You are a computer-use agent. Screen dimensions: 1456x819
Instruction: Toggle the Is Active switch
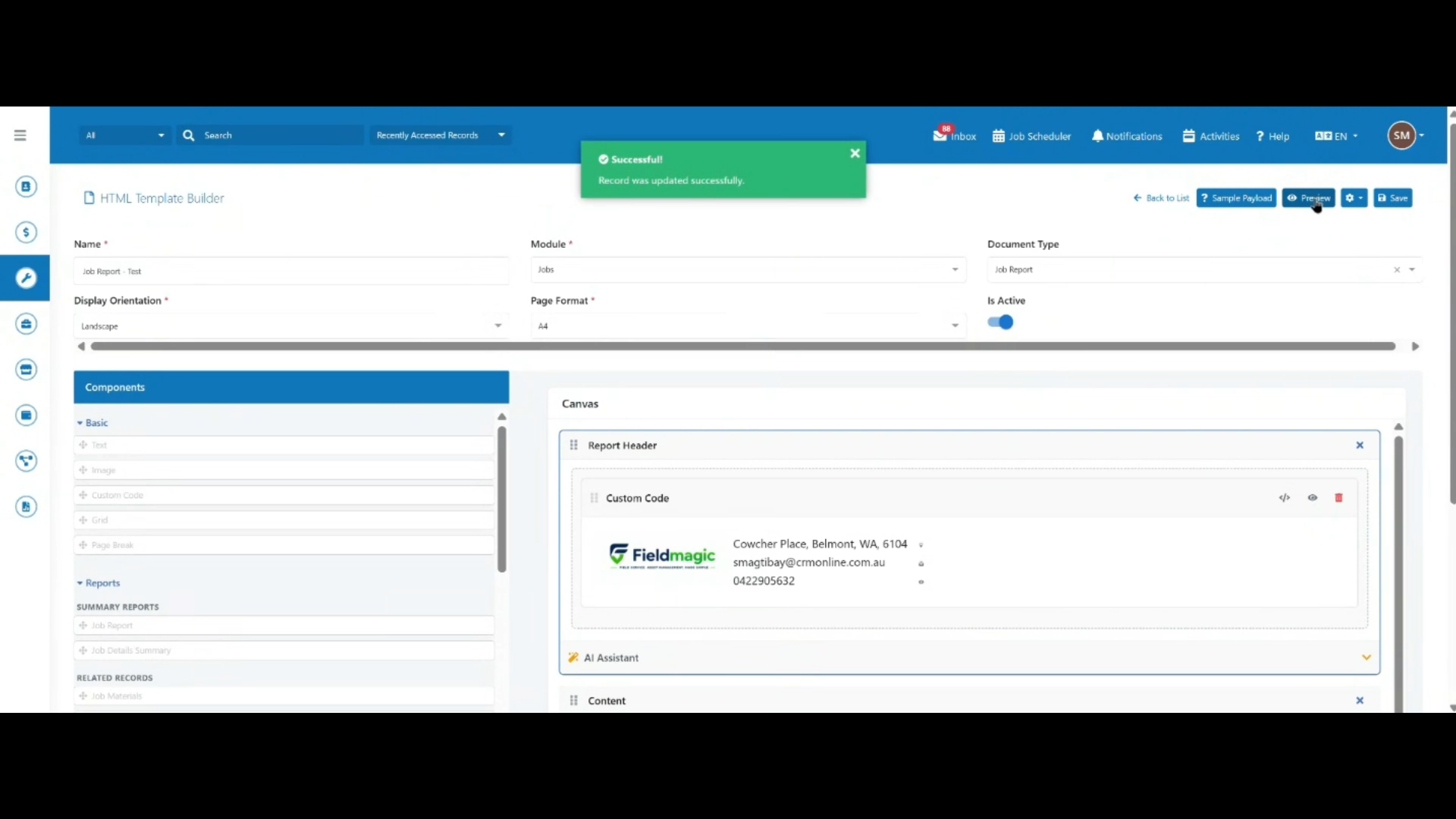[1000, 322]
